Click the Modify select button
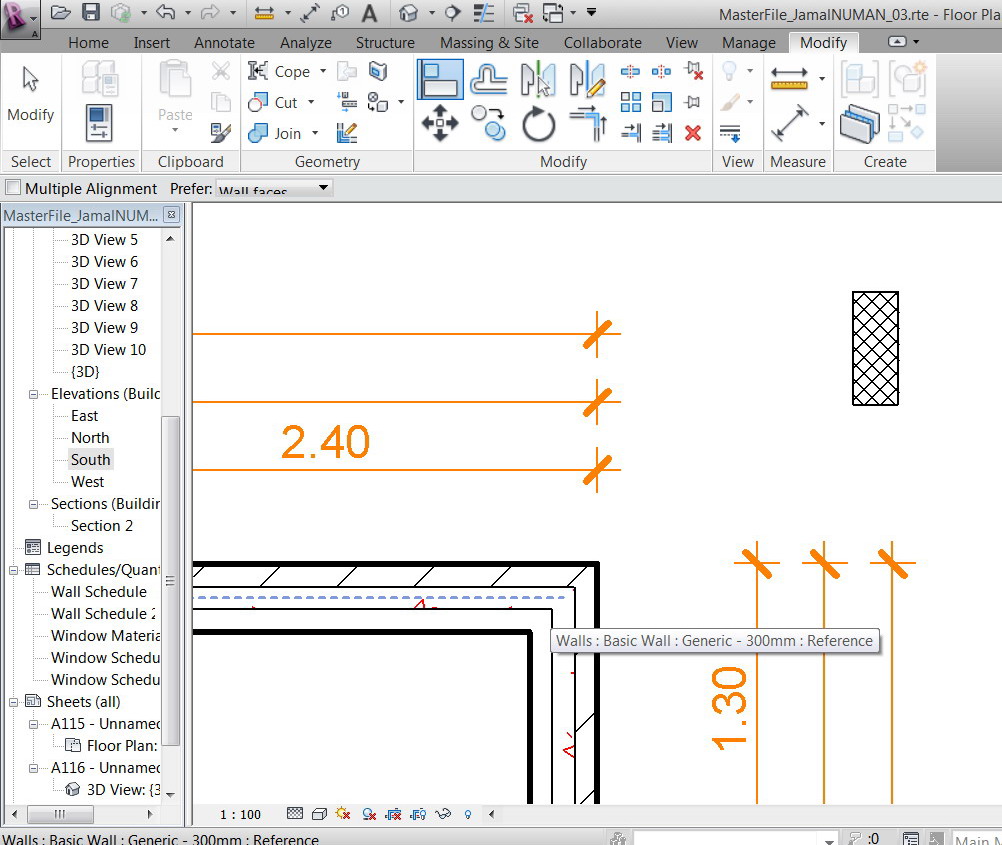This screenshot has width=1002, height=845. coord(31,96)
